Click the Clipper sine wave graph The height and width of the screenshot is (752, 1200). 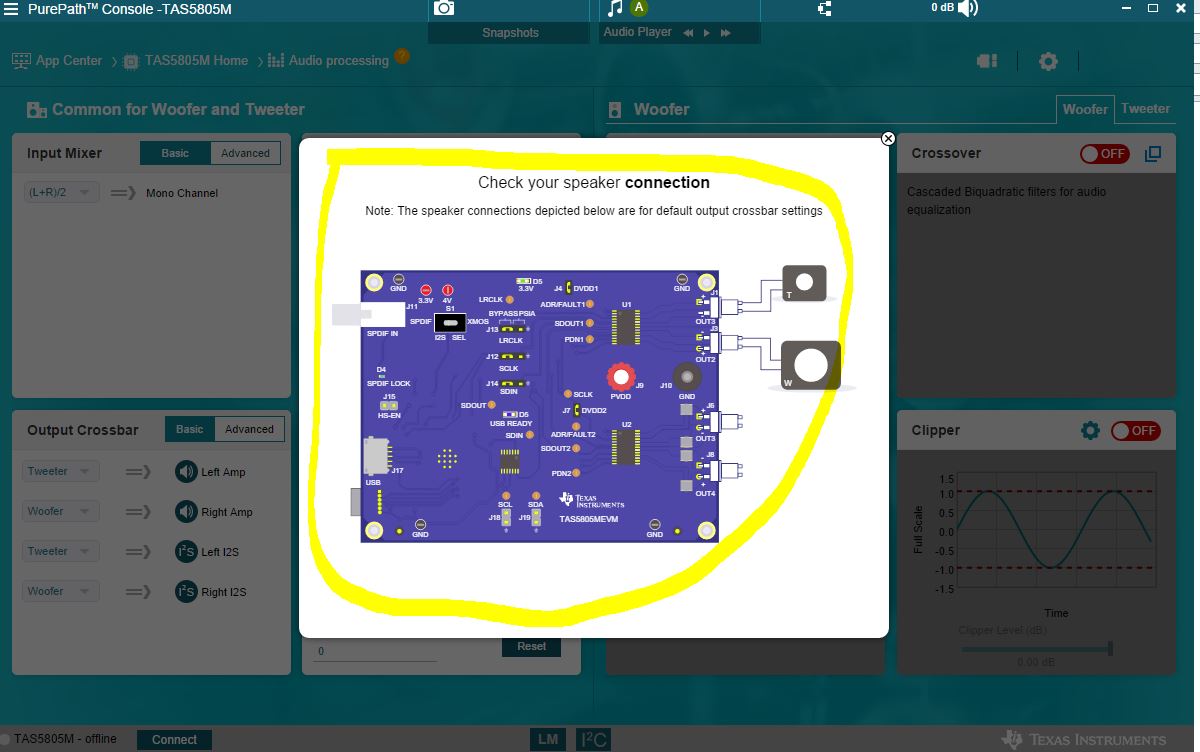[1055, 532]
